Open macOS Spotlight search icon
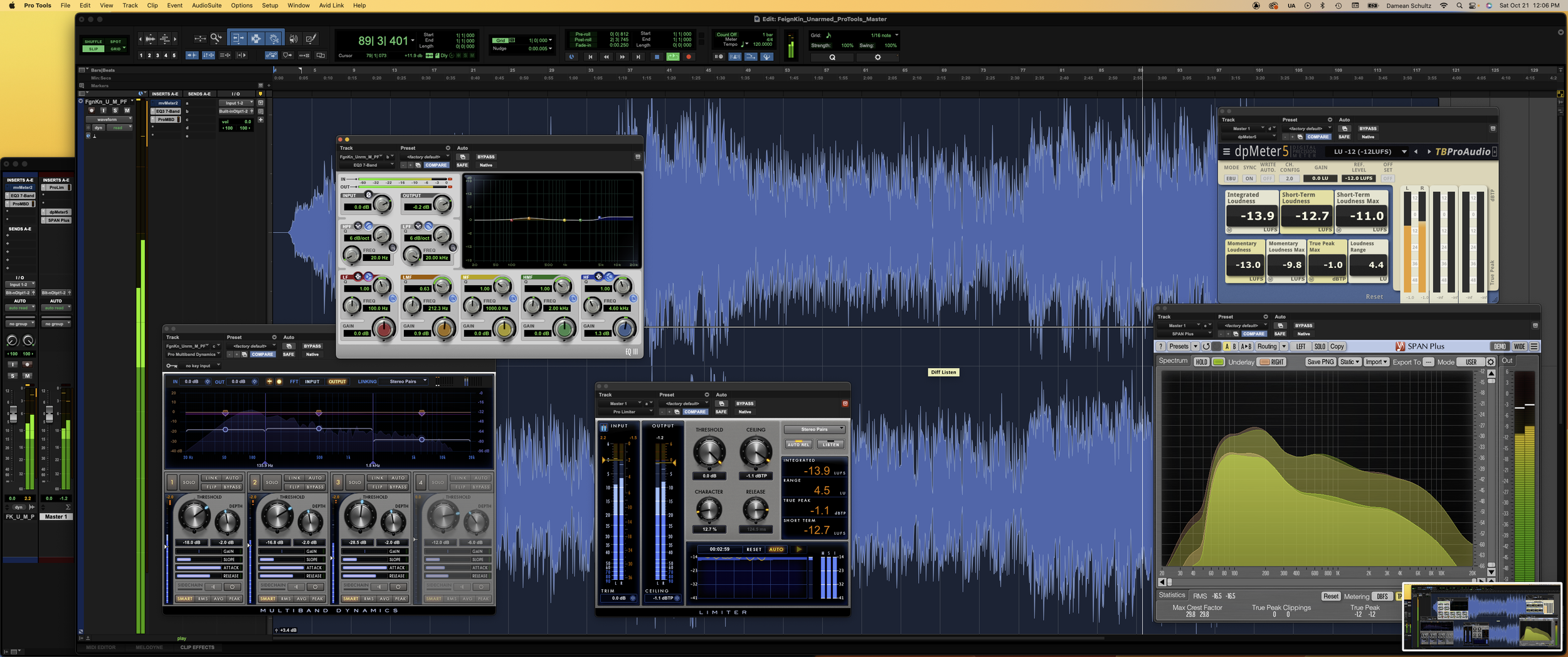This screenshot has width=1568, height=657. pyautogui.click(x=1459, y=6)
